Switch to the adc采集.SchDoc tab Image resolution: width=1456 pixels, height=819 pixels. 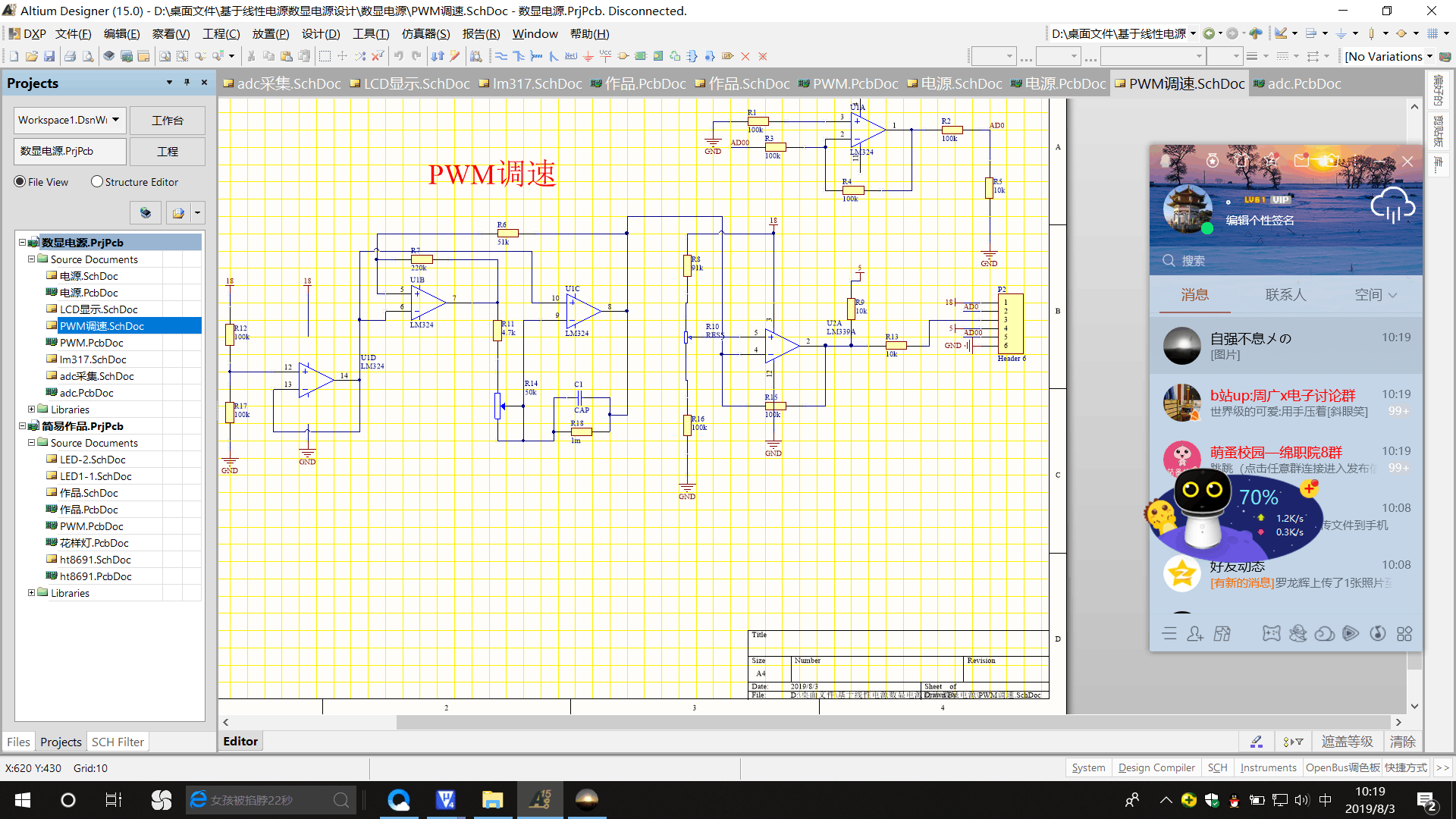(282, 83)
